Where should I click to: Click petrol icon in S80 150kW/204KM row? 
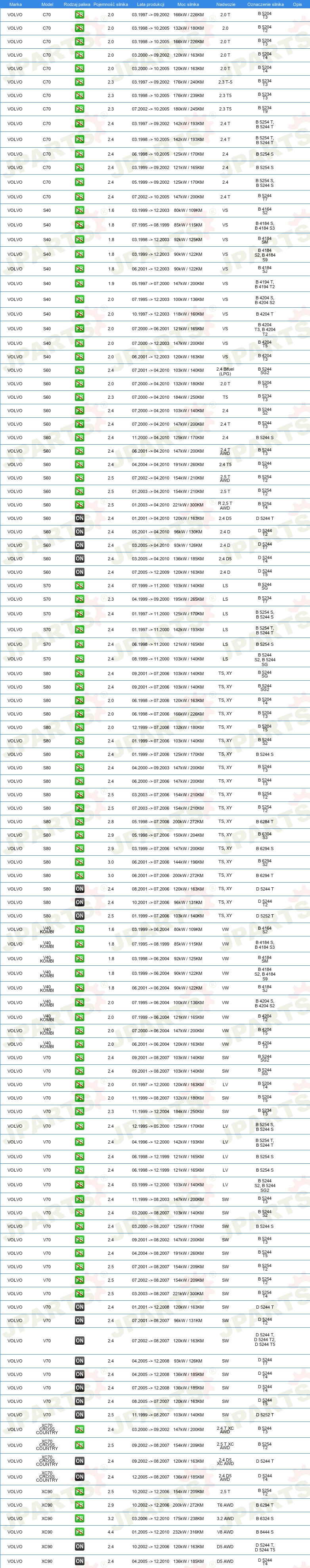click(x=79, y=835)
